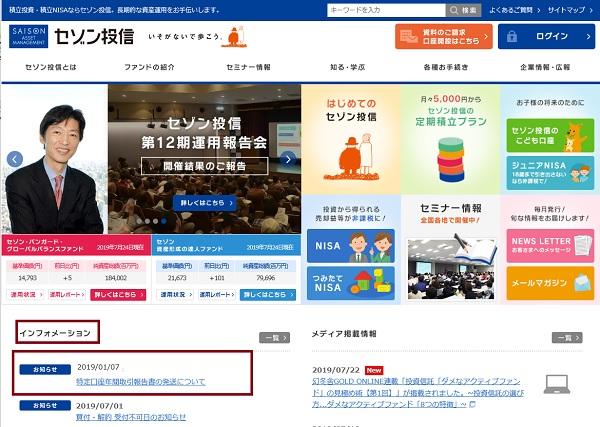This screenshot has width=600, height=427.
Task: Click 資料のご請求 口座開設はこちら button
Action: [443, 36]
